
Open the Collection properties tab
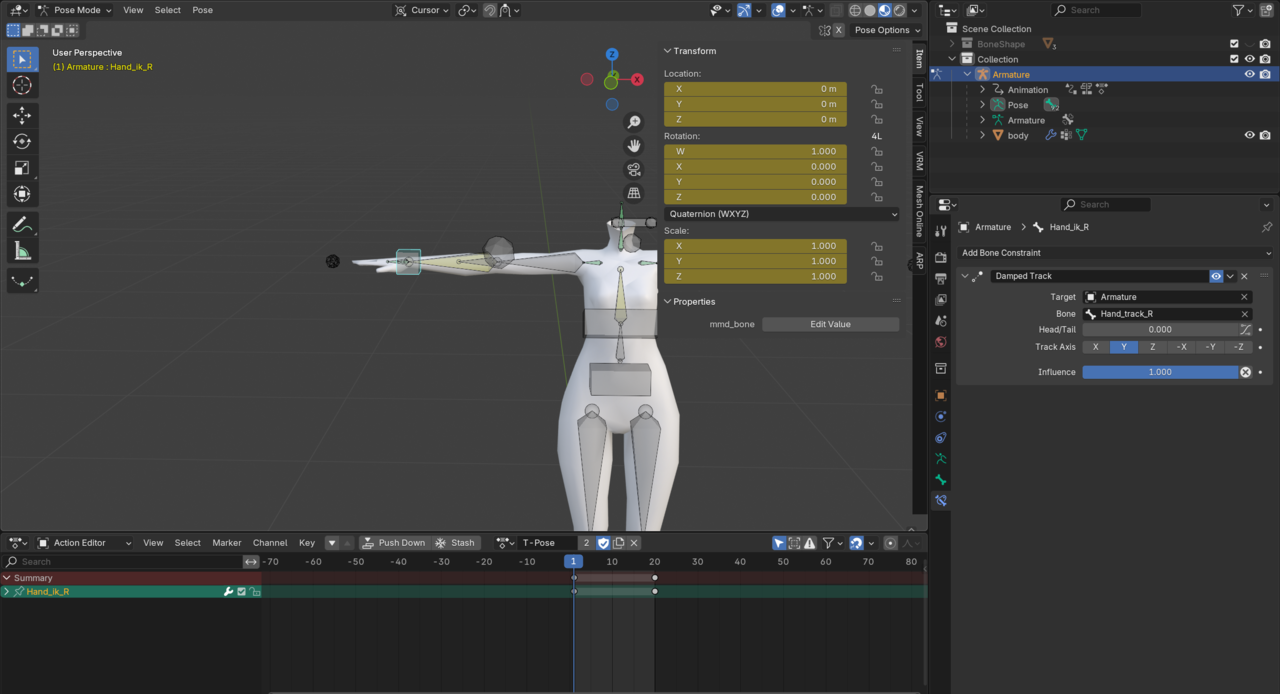point(941,369)
